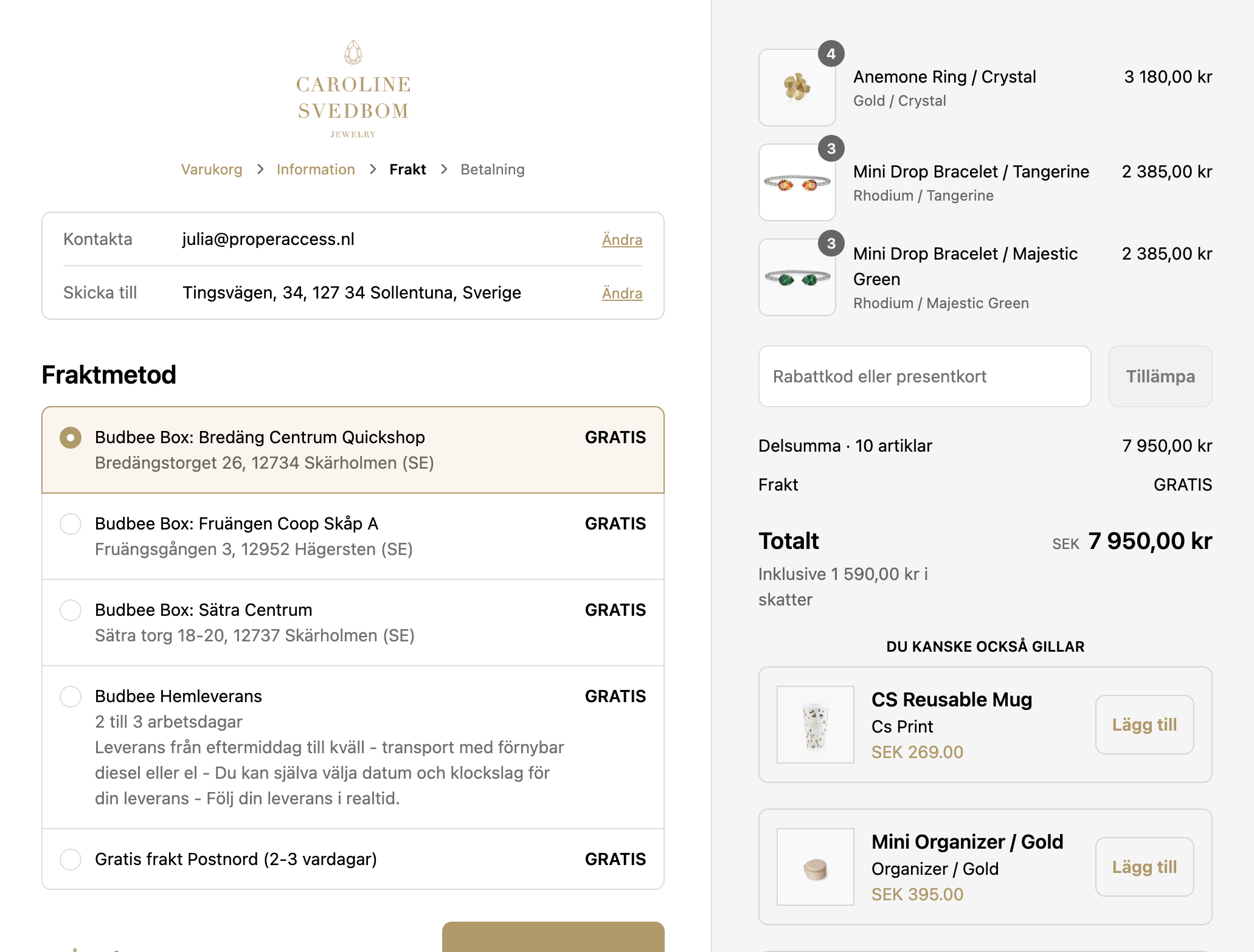
Task: Select Budbee Box Fruängen Coop Skåp A
Action: click(x=353, y=536)
